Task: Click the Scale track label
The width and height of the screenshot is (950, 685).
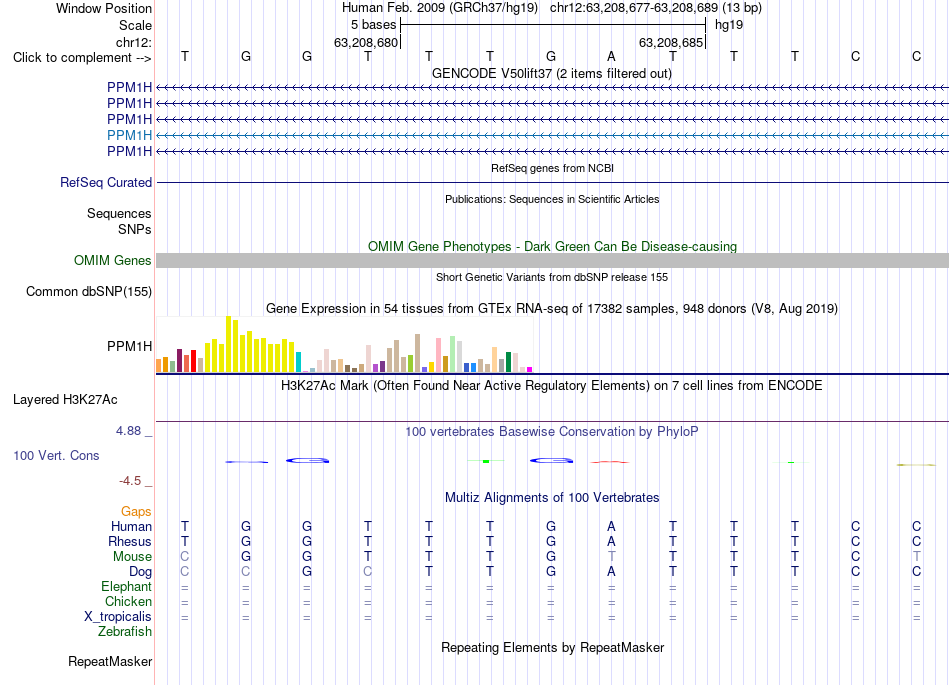Action: point(135,25)
